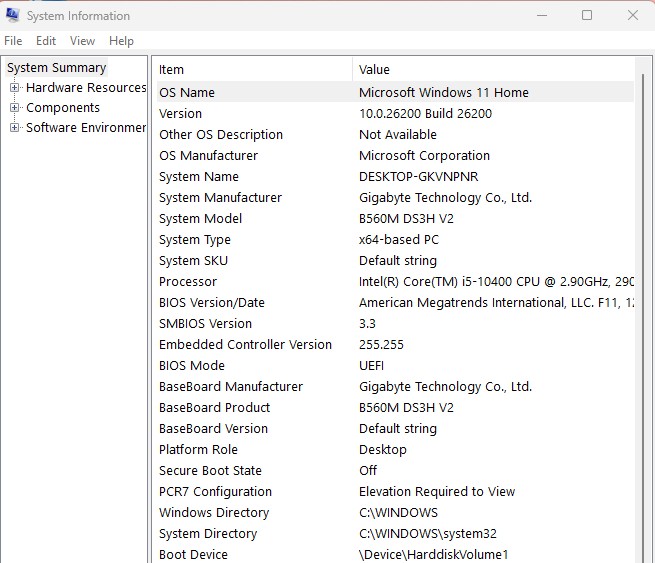Image resolution: width=655 pixels, height=563 pixels.
Task: Select BaseBoard Manufacturer row label
Action: [231, 387]
